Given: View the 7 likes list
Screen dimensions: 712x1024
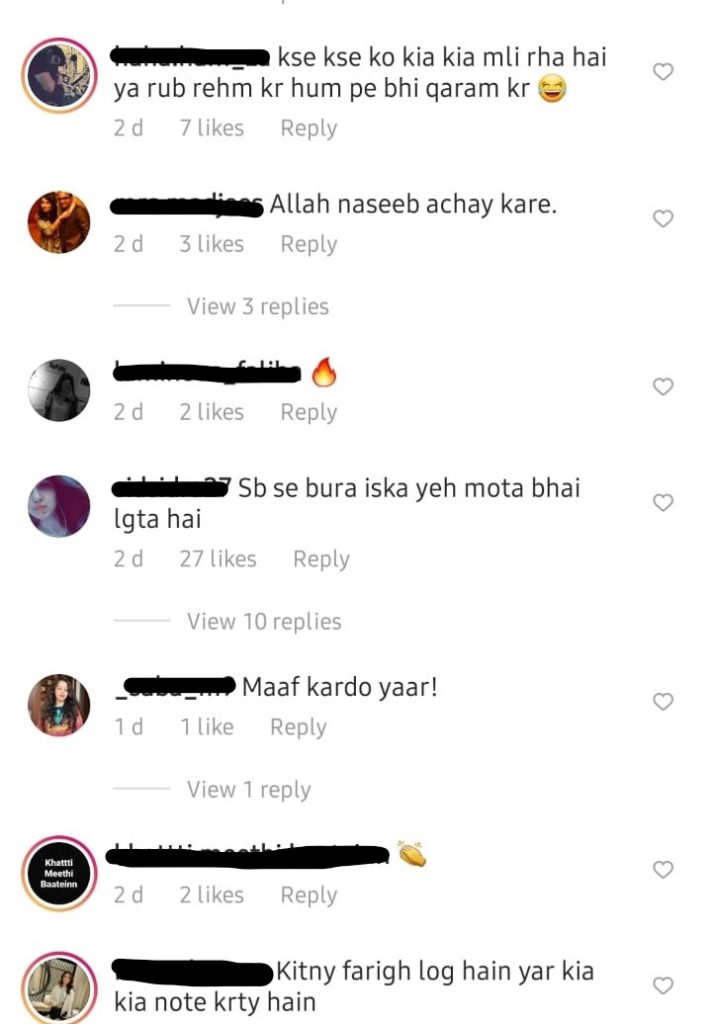Looking at the screenshot, I should point(212,128).
